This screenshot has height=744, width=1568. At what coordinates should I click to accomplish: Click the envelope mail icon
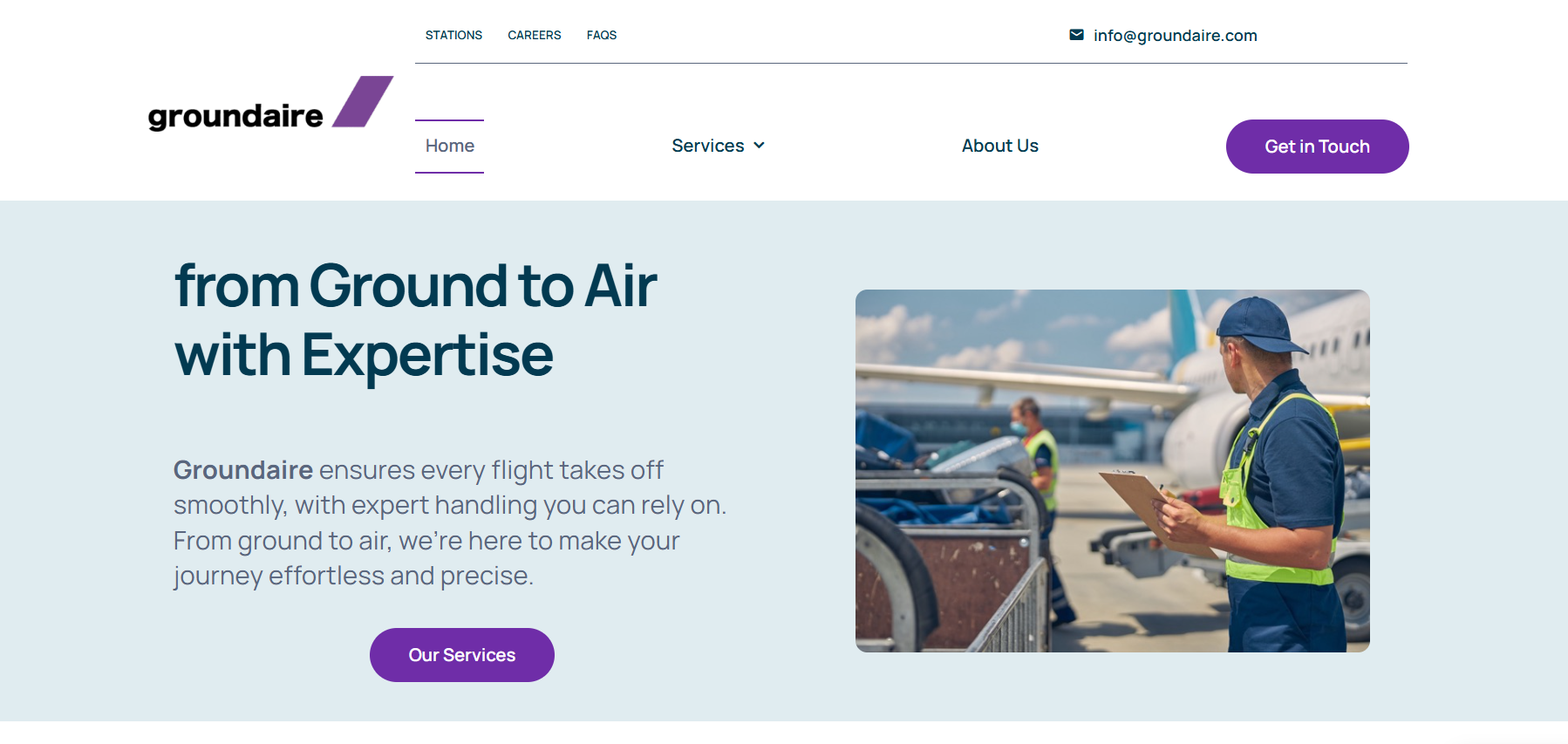pos(1076,35)
